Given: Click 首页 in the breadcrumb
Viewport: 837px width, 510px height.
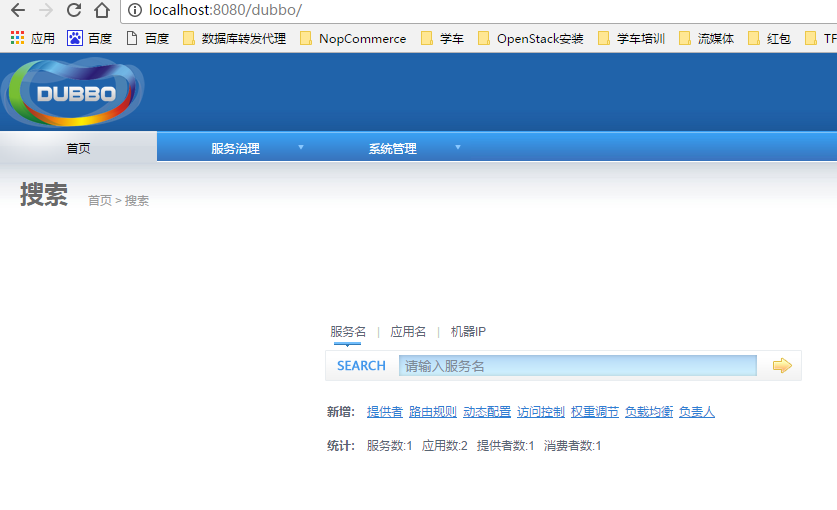Looking at the screenshot, I should [100, 200].
